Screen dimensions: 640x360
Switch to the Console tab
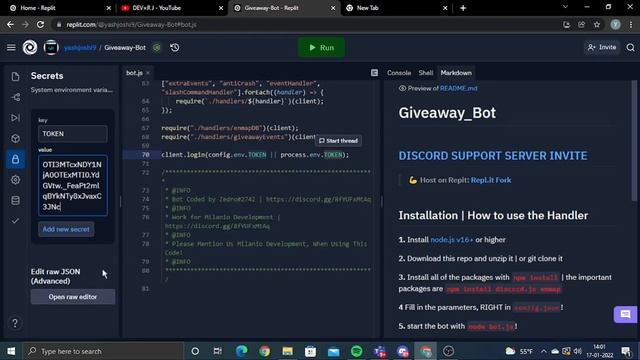[399, 73]
